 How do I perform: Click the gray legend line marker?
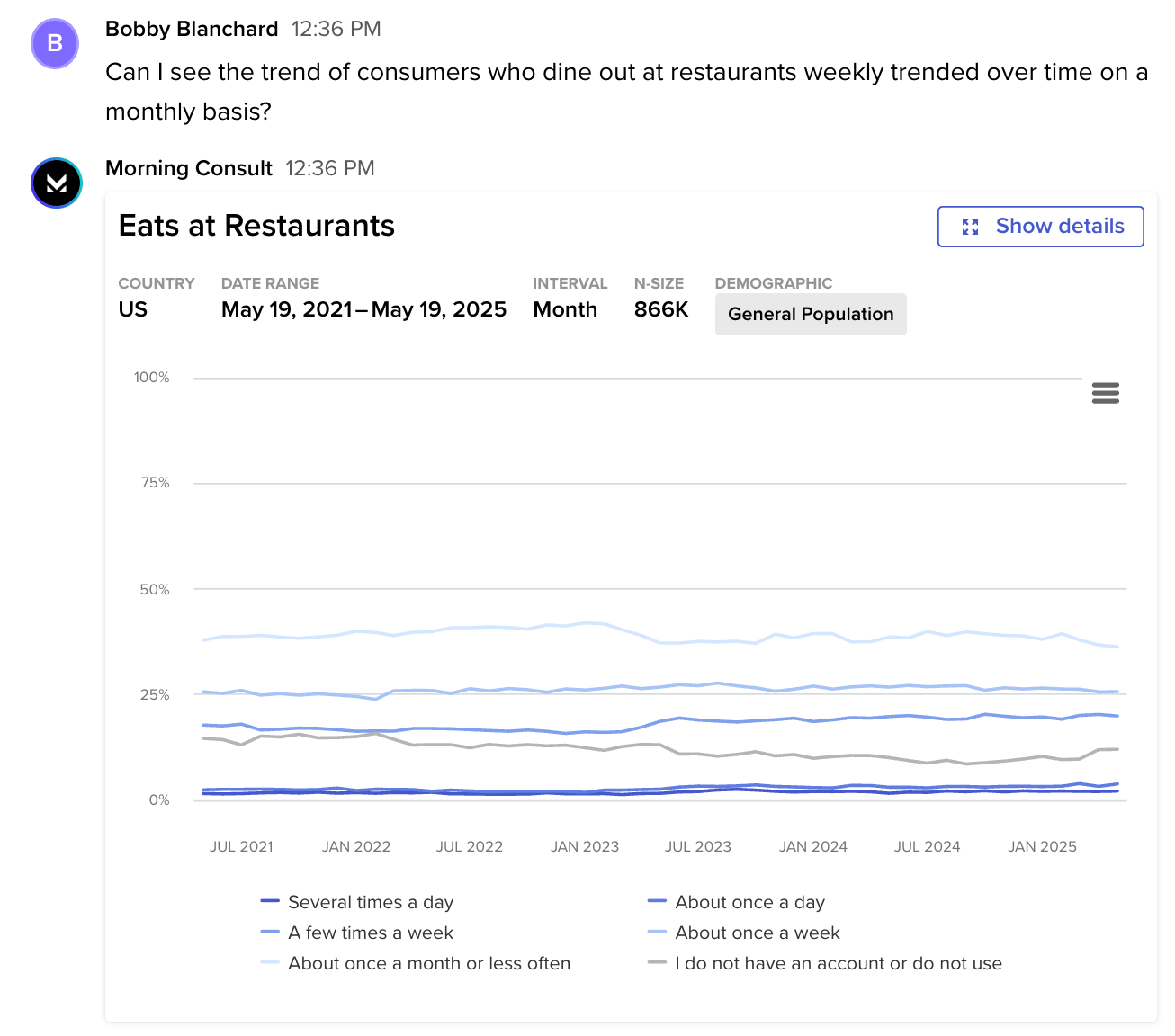tap(657, 963)
